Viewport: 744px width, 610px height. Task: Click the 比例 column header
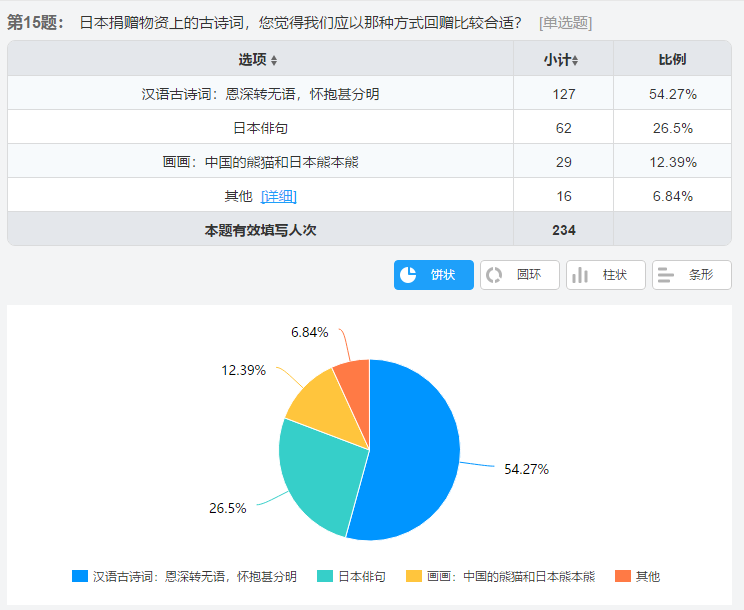point(672,59)
